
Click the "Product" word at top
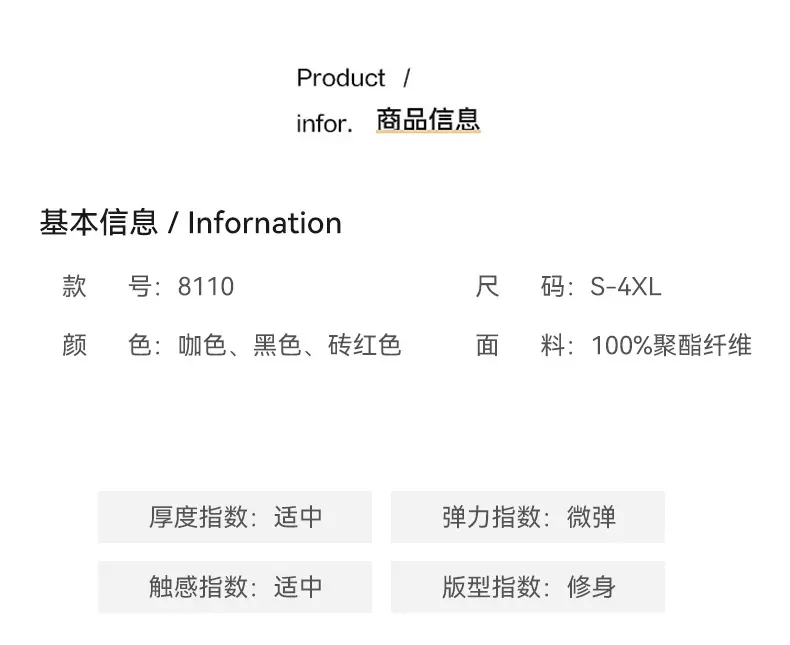pyautogui.click(x=341, y=78)
